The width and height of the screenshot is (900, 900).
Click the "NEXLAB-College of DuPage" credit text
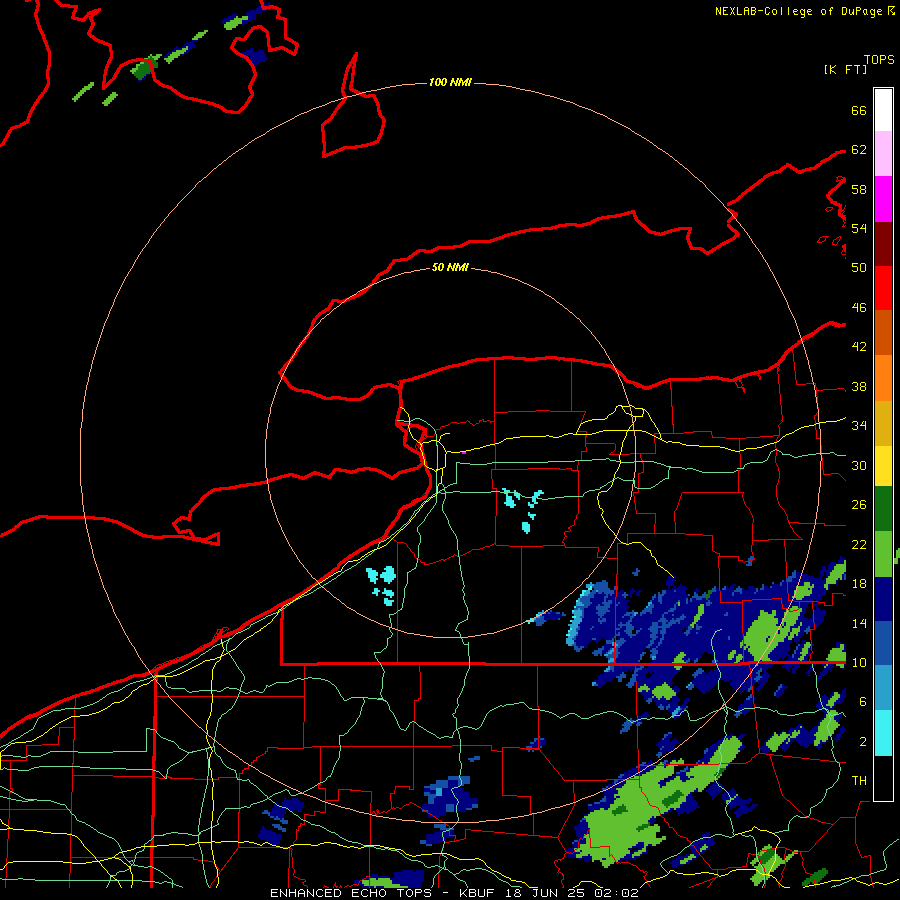click(798, 11)
